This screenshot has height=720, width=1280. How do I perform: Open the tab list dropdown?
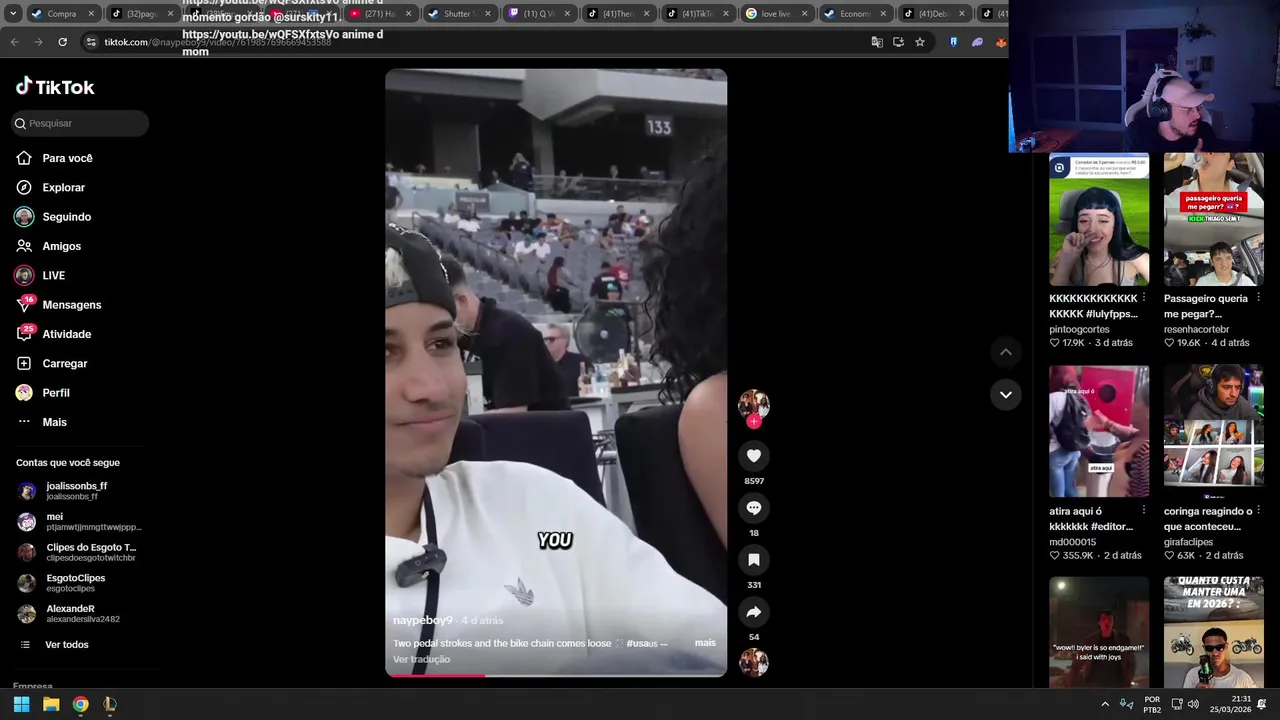coord(13,14)
